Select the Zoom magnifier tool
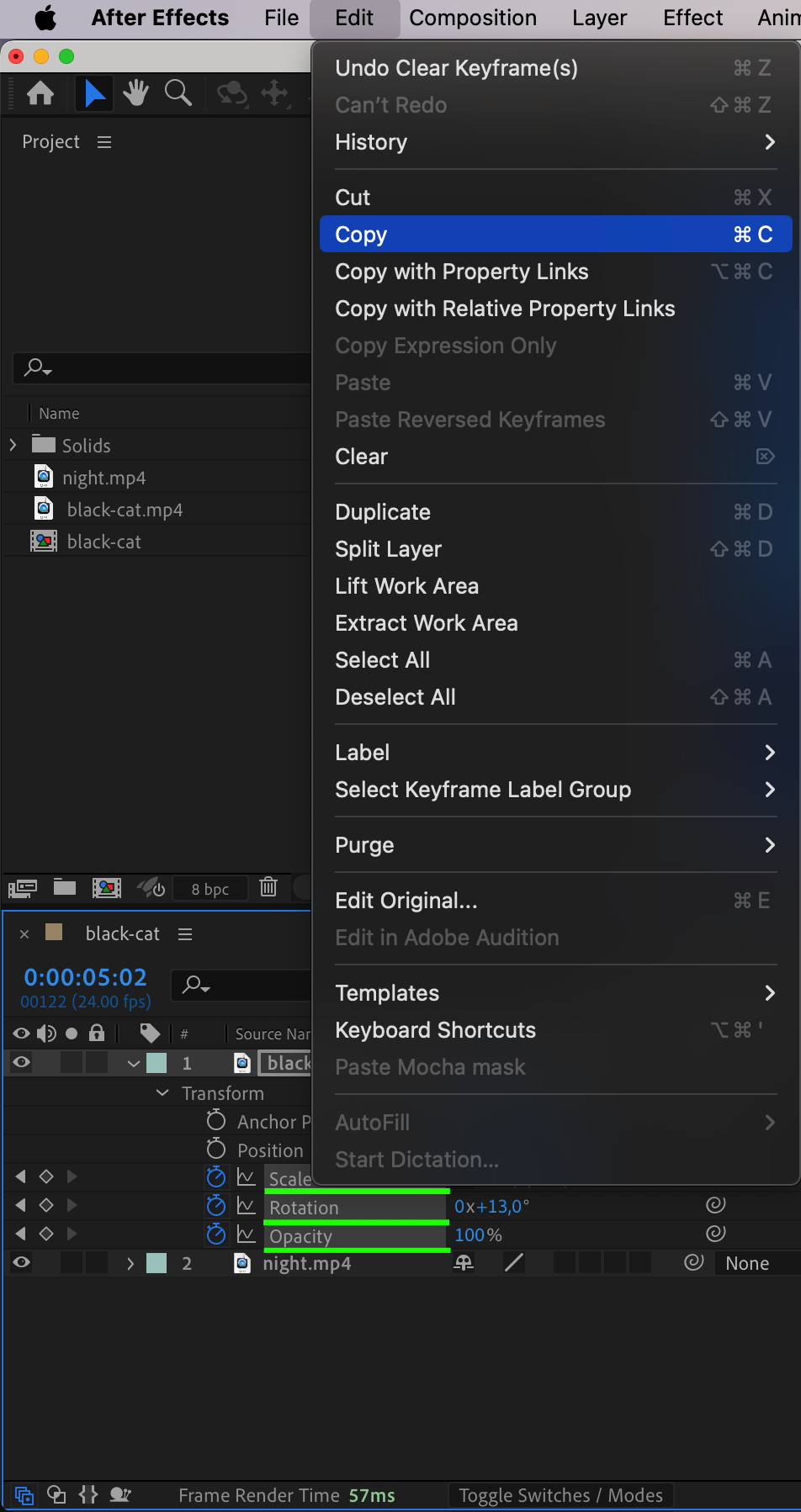The image size is (801, 1512). point(178,93)
